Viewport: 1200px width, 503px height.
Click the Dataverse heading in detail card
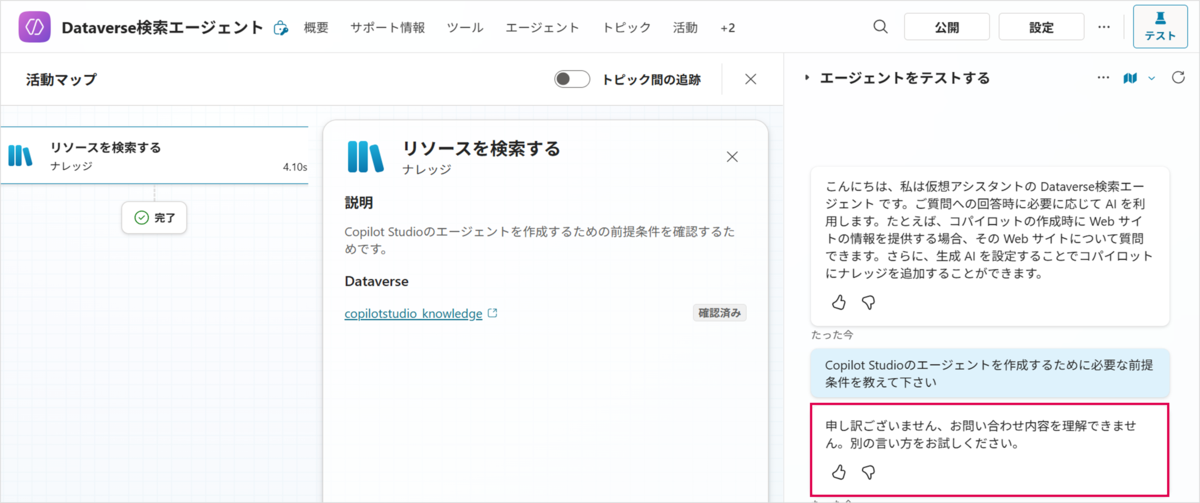tap(376, 282)
